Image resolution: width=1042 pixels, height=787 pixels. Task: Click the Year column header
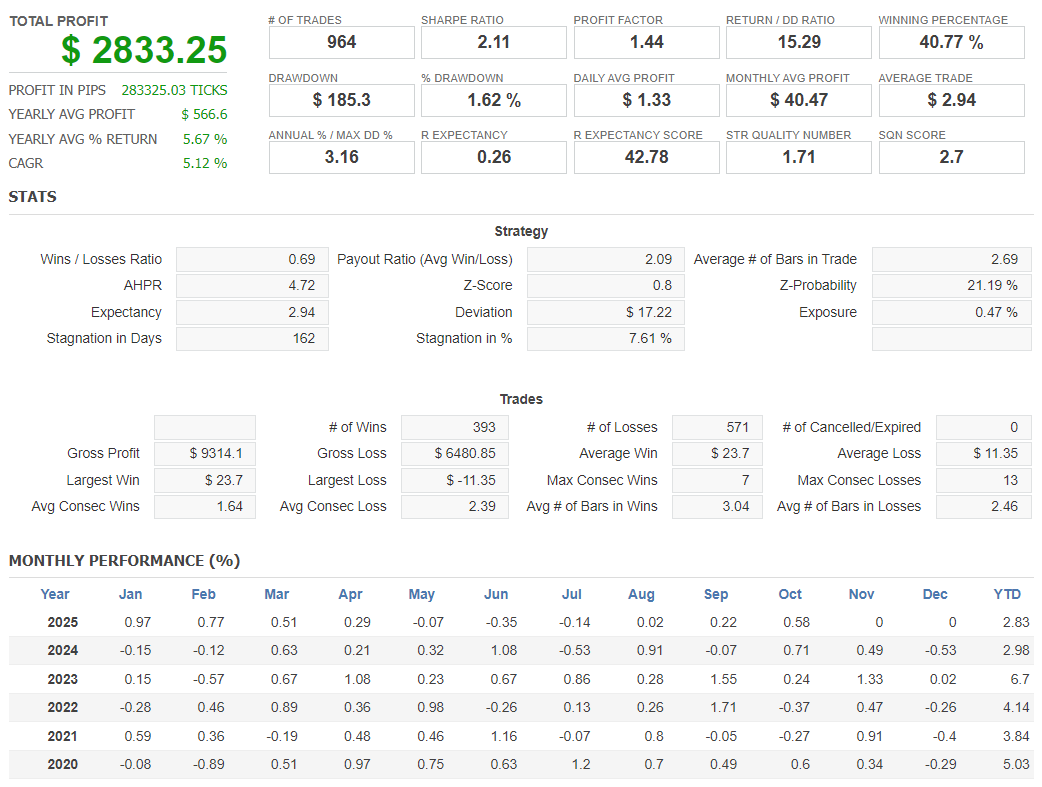click(55, 594)
